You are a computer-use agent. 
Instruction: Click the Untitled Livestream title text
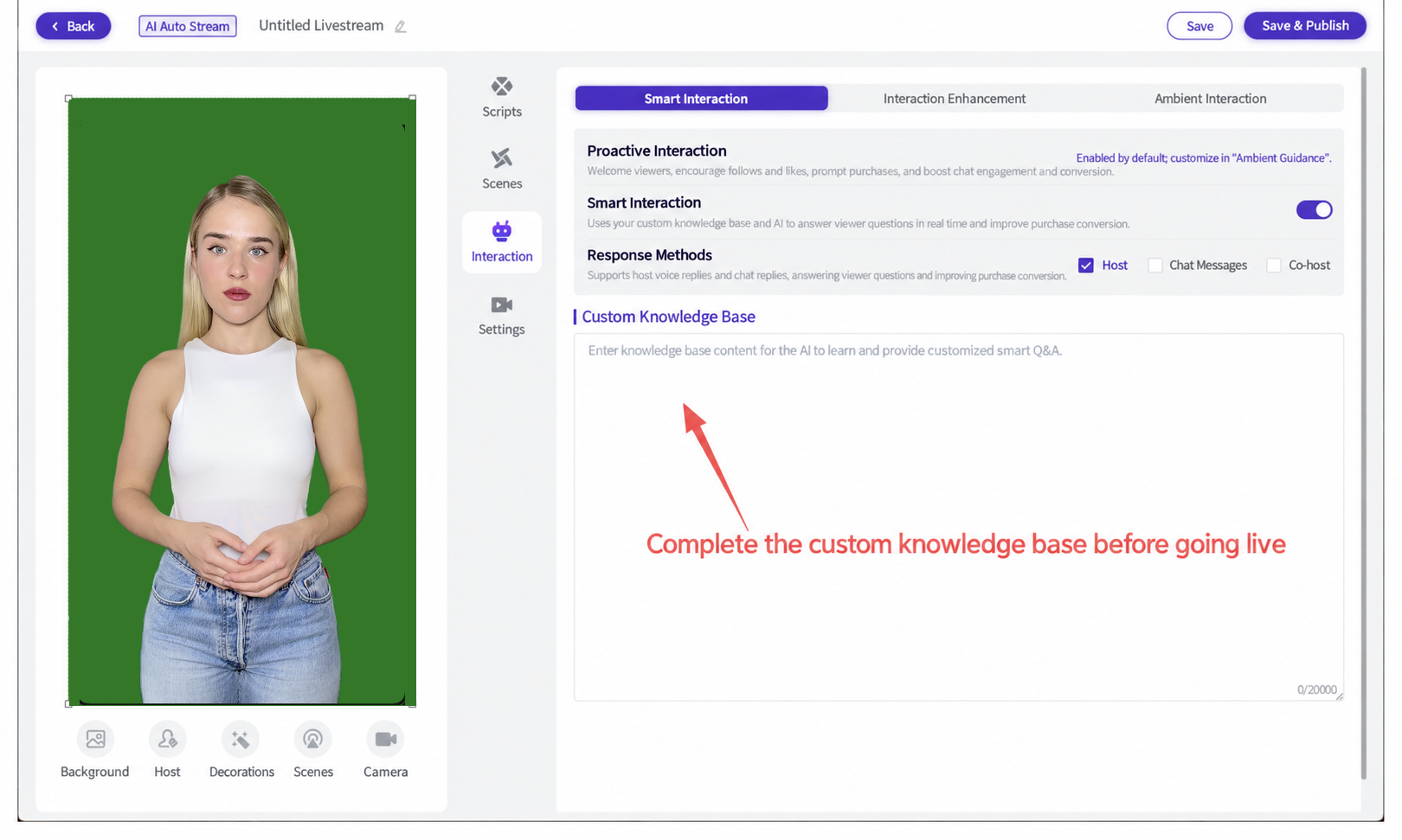point(321,26)
